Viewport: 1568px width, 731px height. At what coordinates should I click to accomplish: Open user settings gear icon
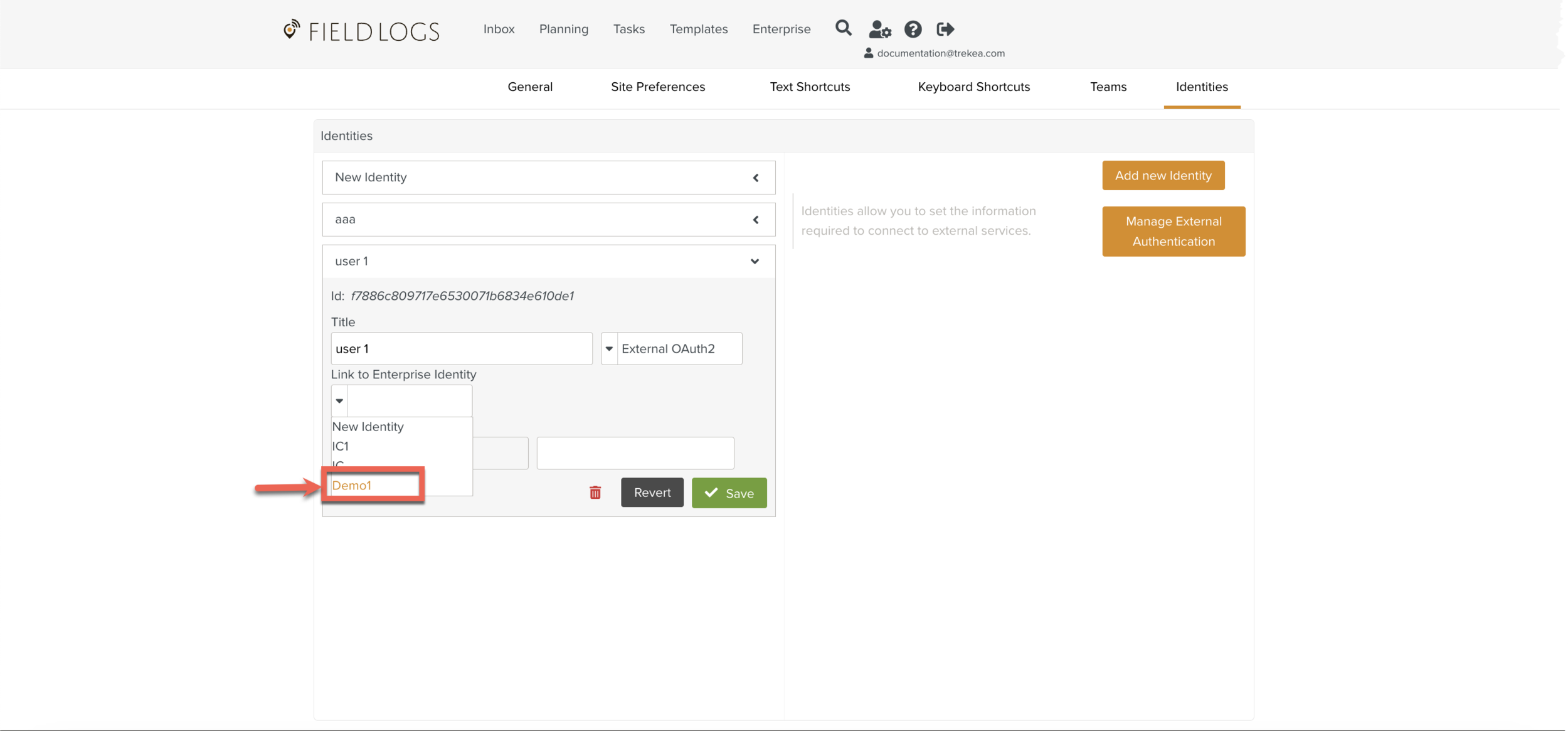[879, 29]
